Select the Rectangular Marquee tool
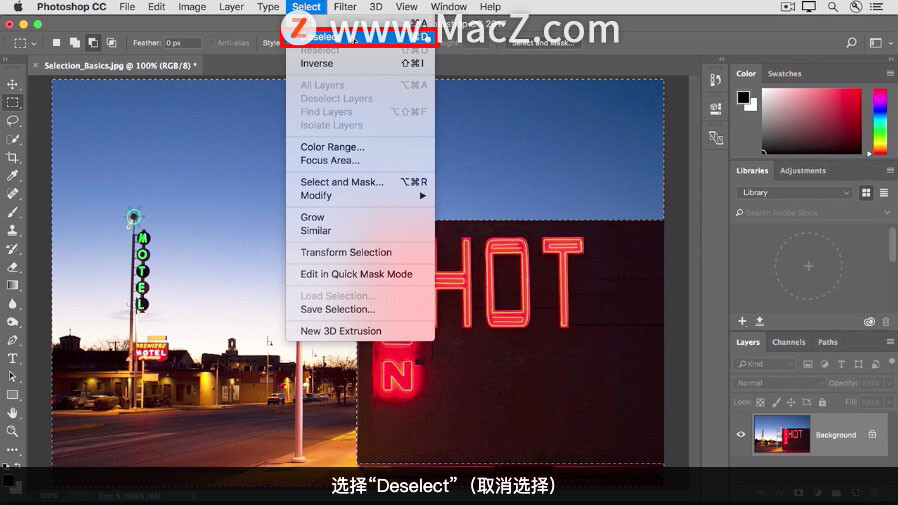The image size is (898, 505). pyautogui.click(x=12, y=102)
